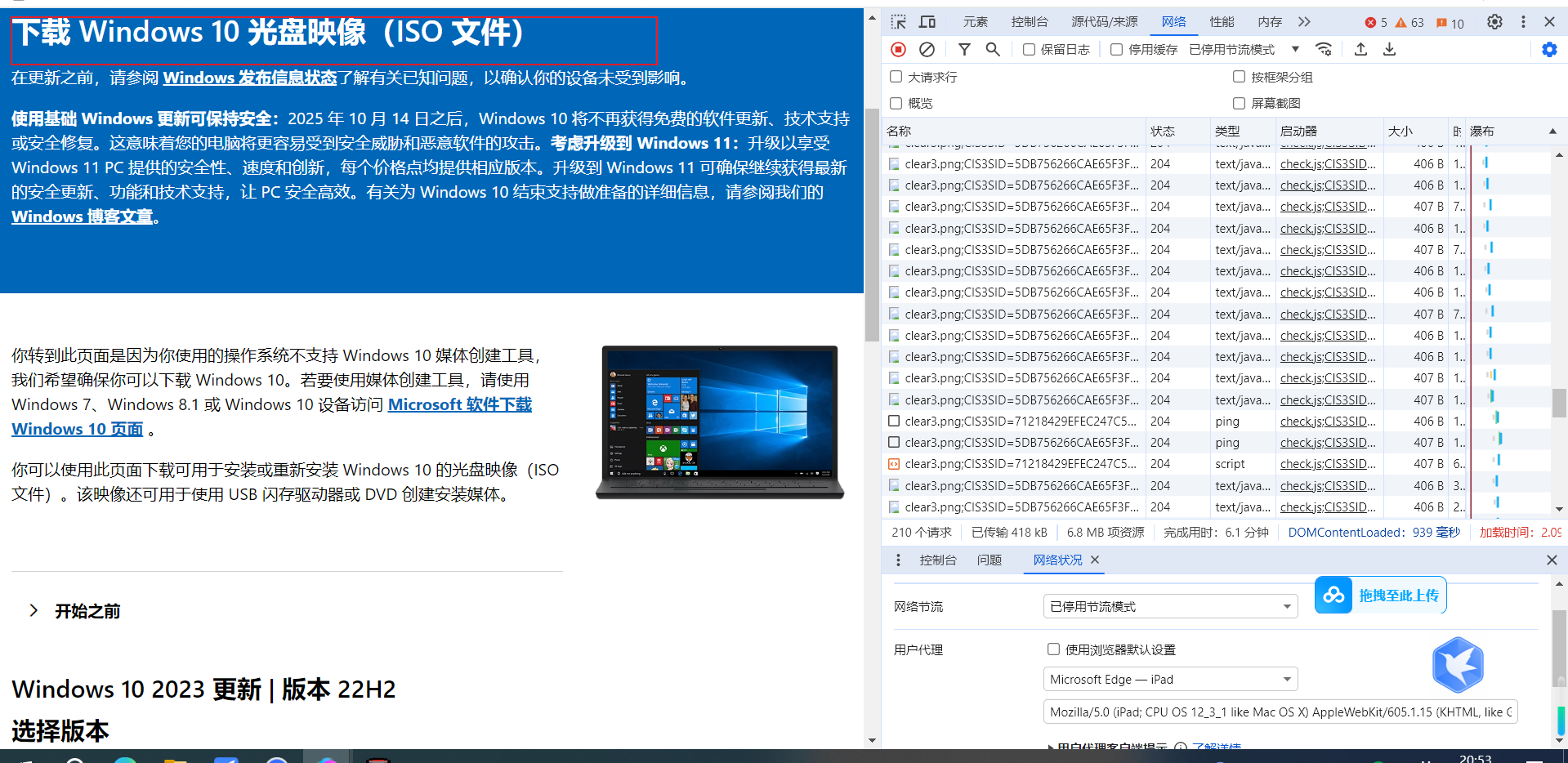Toggle device emulation icon in DevTools
1568x763 pixels.
[927, 22]
